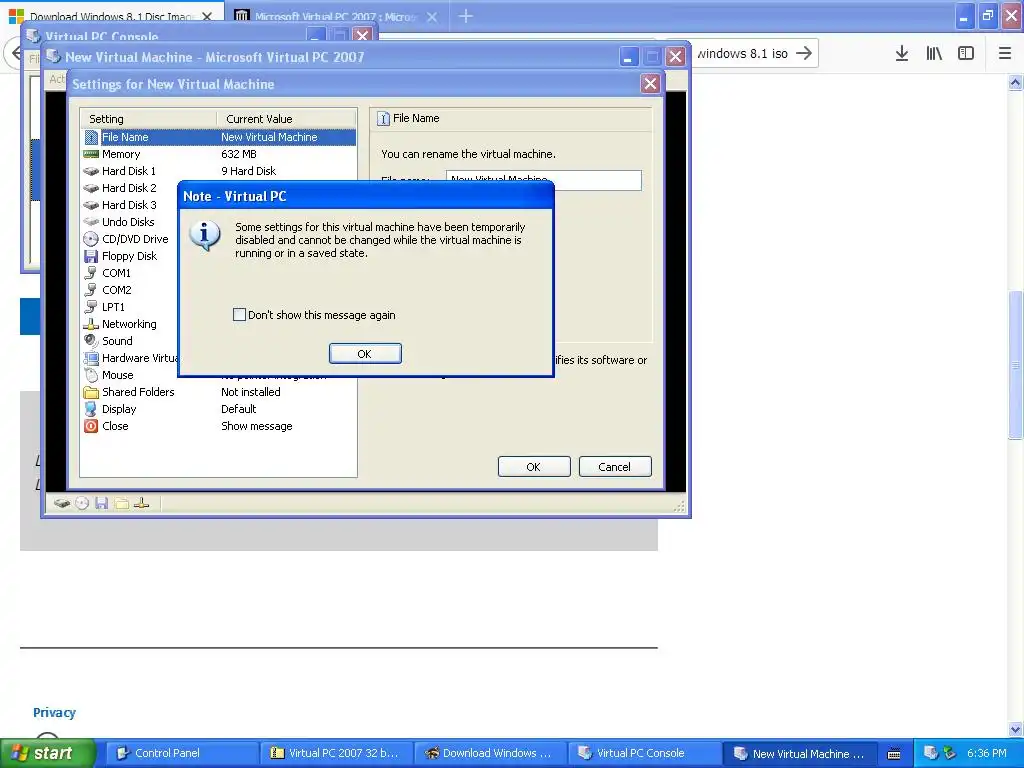Select the Undo Disks icon
This screenshot has height=768, width=1024.
[91, 222]
